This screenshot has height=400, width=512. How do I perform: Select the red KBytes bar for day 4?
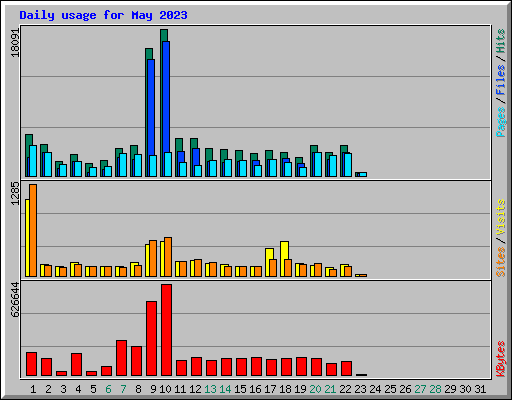pyautogui.click(x=76, y=365)
